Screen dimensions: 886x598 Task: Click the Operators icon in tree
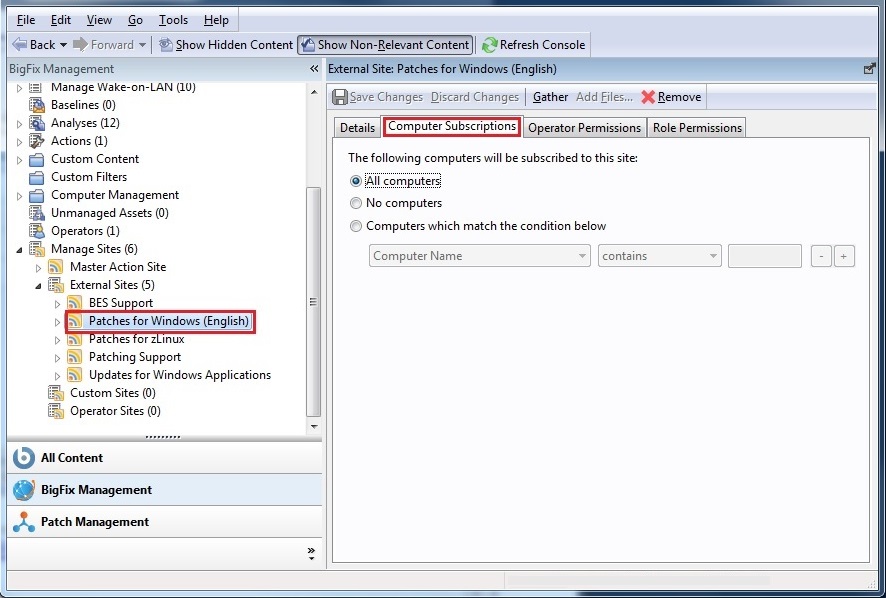37,231
